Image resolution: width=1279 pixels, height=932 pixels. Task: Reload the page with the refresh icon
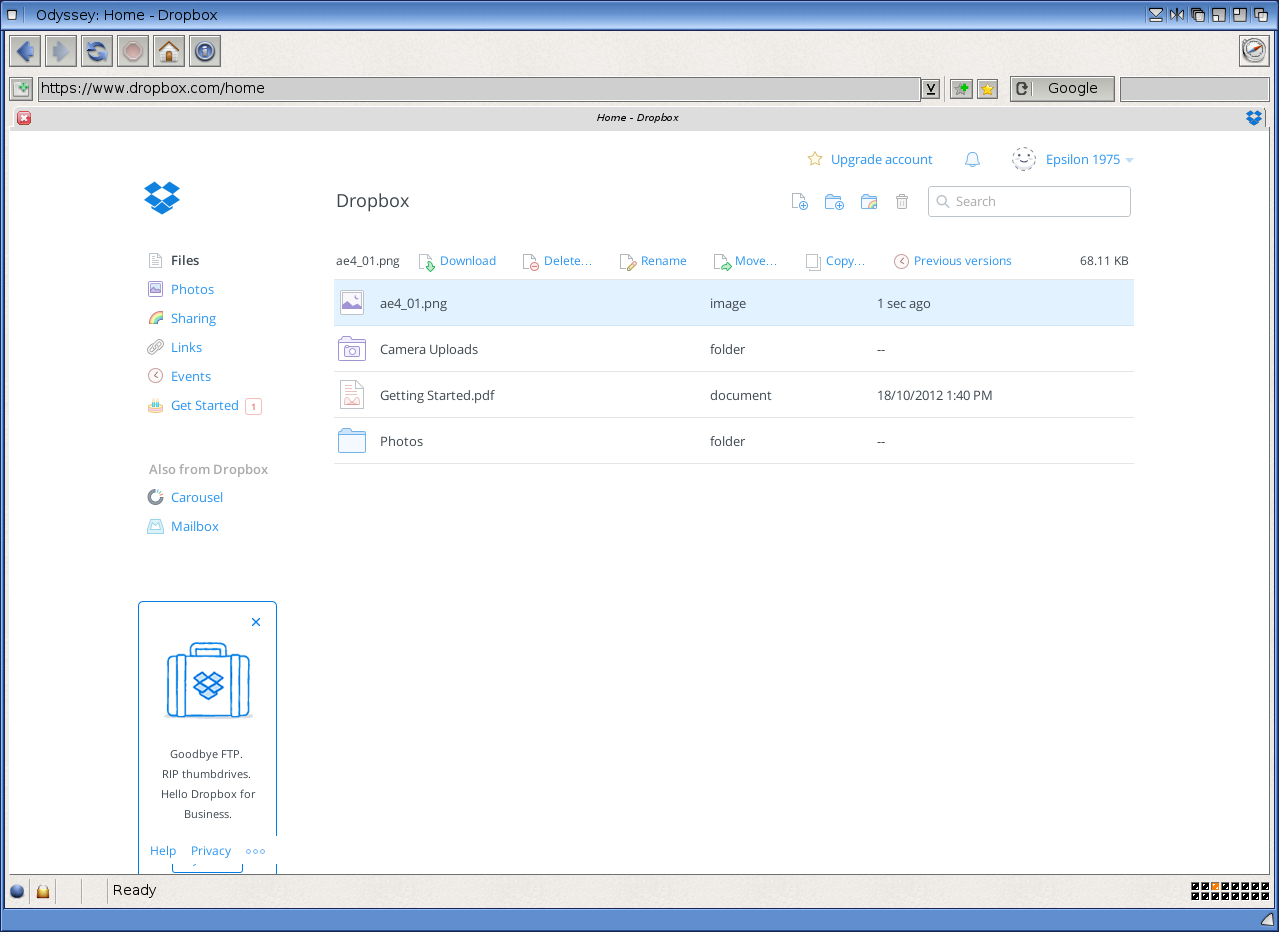97,51
